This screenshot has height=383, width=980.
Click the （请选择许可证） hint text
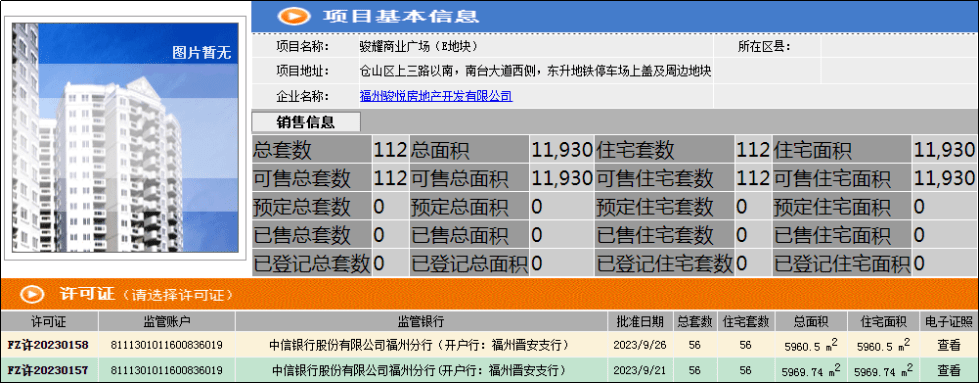pyautogui.click(x=178, y=295)
